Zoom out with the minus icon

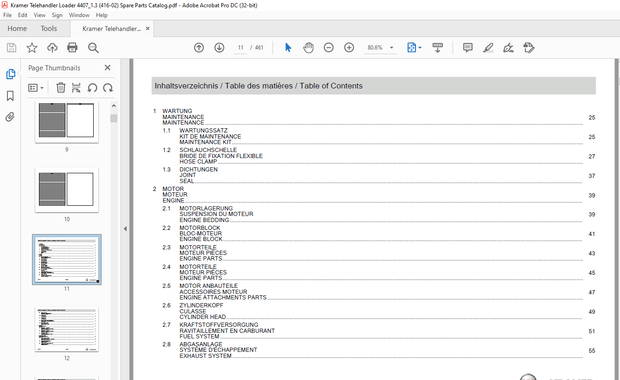(x=329, y=48)
